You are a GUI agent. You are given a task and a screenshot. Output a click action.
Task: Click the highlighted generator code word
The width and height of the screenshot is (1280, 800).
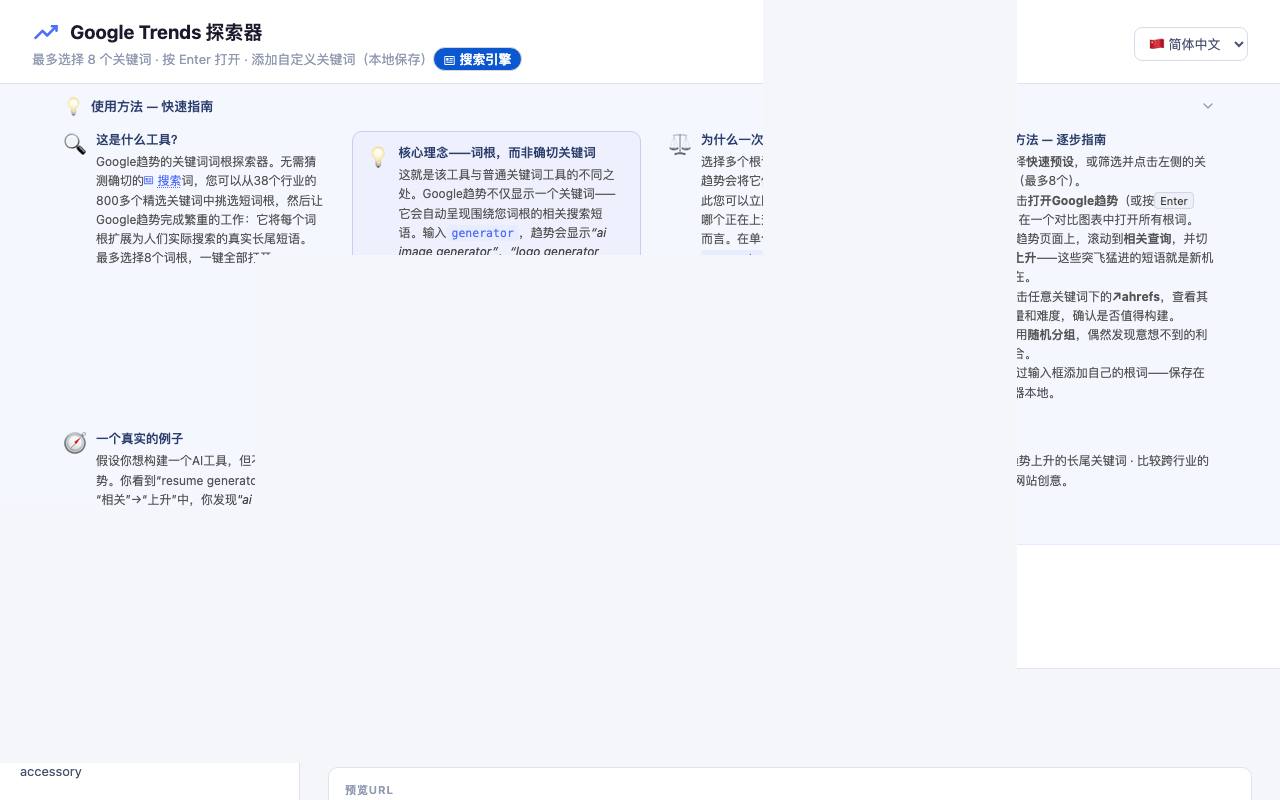(x=482, y=233)
